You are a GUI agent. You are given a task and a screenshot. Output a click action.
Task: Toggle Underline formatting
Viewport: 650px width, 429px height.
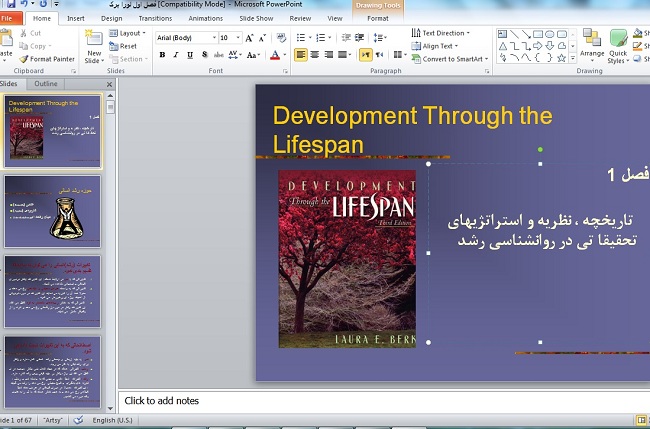tap(190, 55)
